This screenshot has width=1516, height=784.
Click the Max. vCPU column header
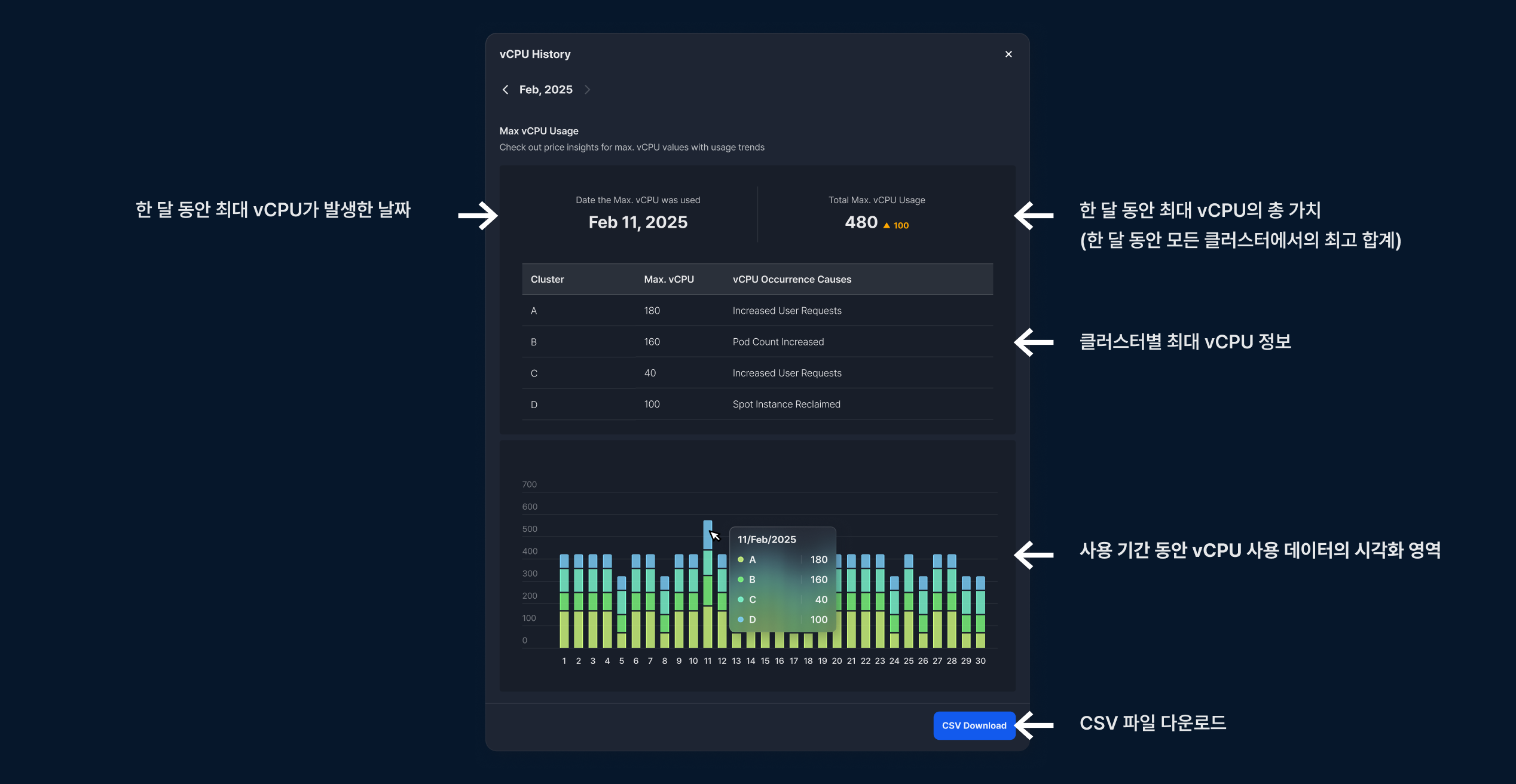[668, 280]
